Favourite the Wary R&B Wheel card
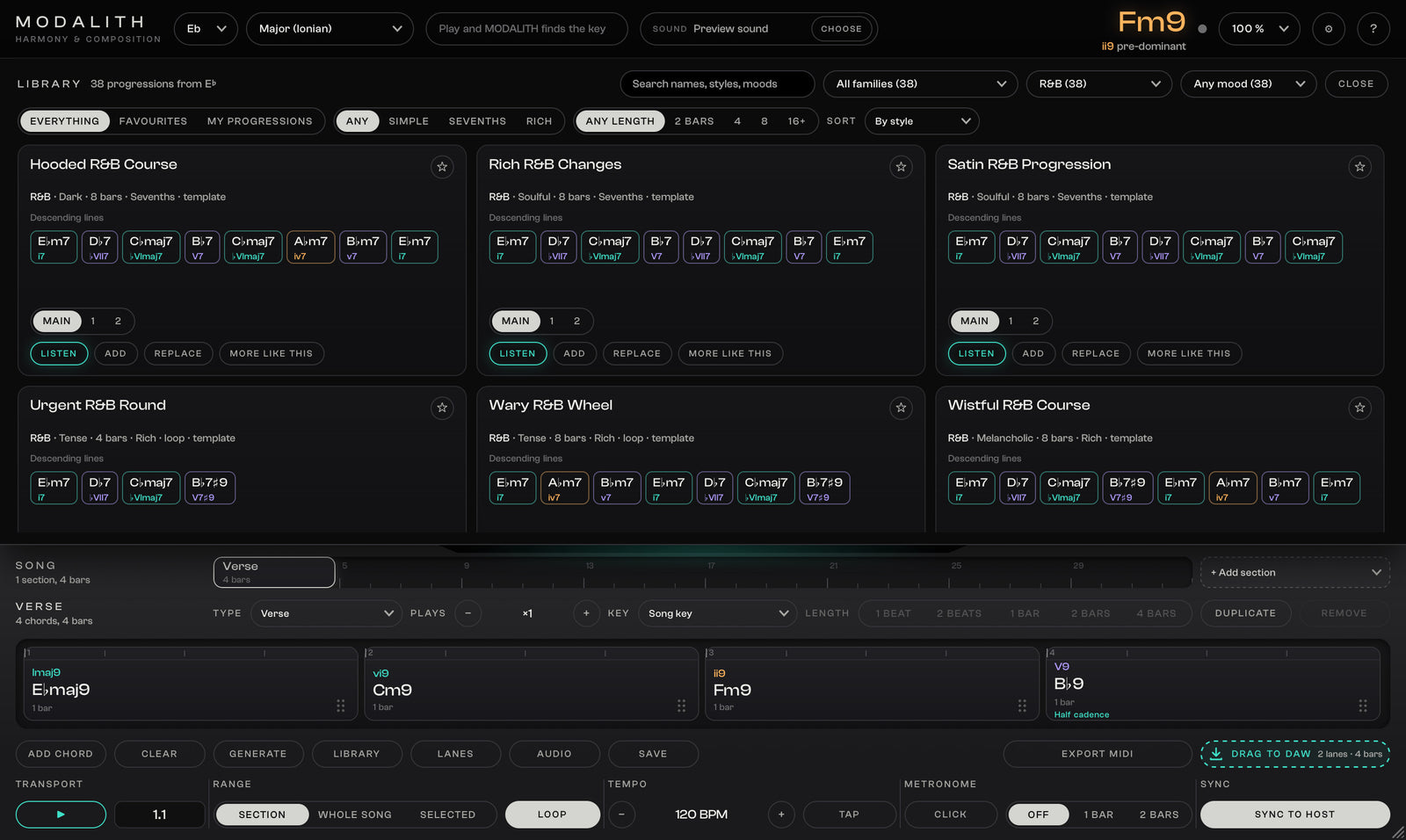This screenshot has height=840, width=1406. tap(901, 408)
